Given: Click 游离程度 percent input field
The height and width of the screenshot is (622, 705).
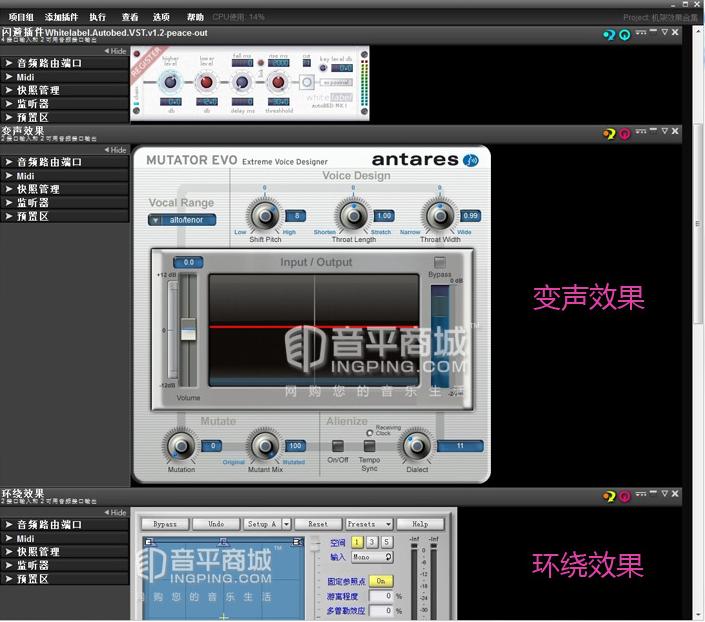Looking at the screenshot, I should pyautogui.click(x=381, y=596).
